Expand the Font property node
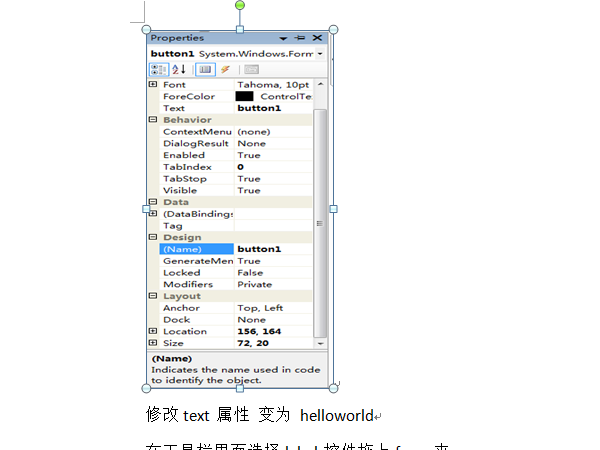This screenshot has height=450, width=600. click(153, 85)
